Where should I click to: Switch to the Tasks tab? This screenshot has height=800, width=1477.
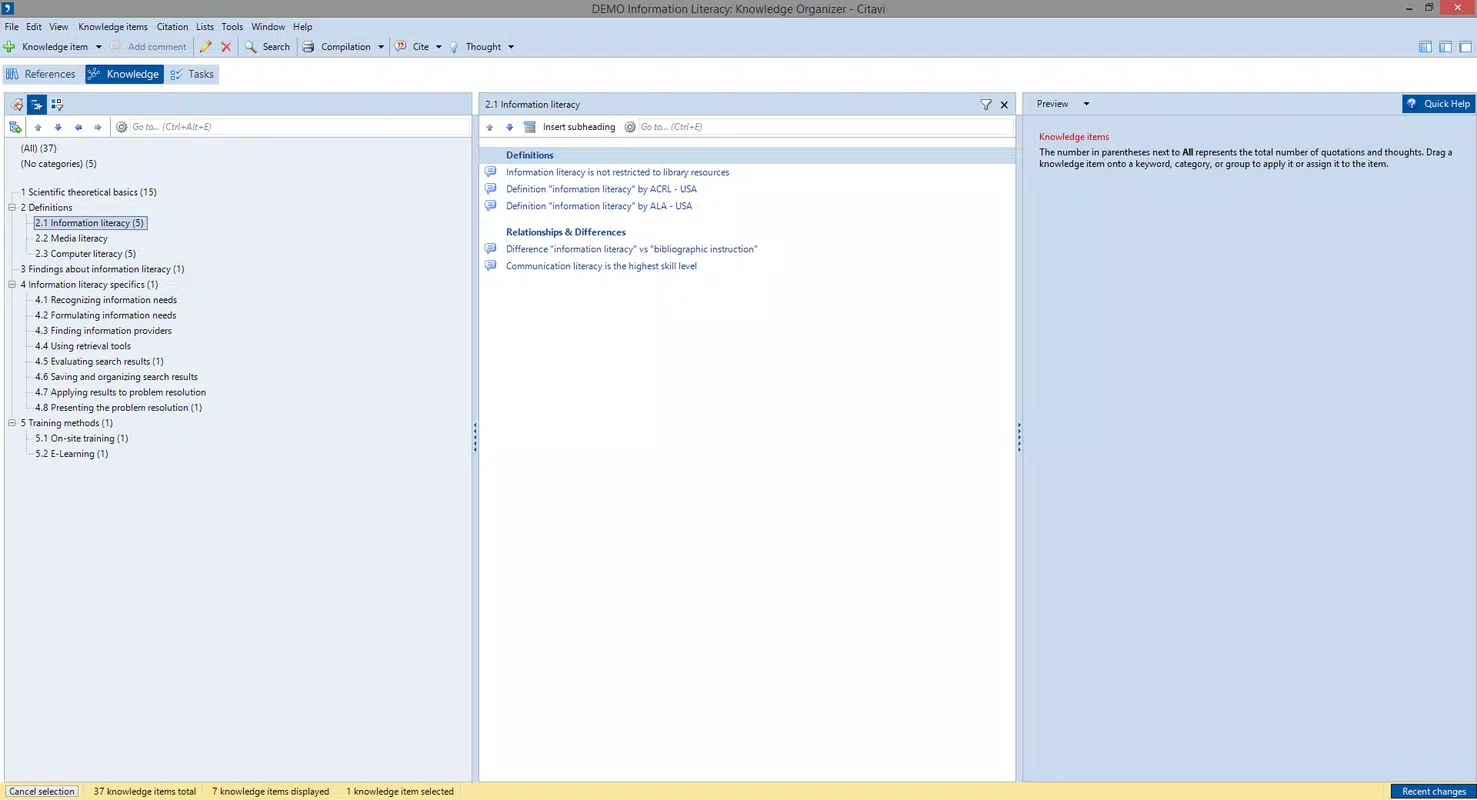pyautogui.click(x=192, y=74)
